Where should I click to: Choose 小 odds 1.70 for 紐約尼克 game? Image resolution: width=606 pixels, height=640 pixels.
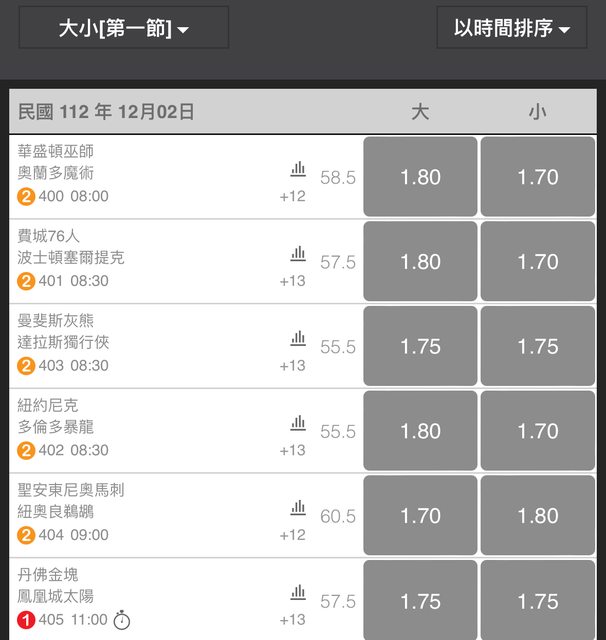(x=538, y=431)
